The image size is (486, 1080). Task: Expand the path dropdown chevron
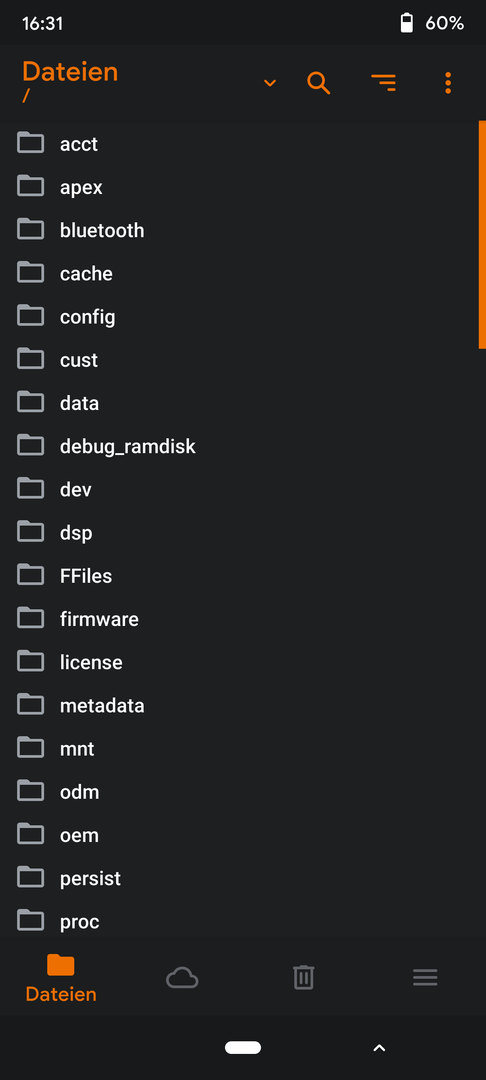click(x=270, y=83)
